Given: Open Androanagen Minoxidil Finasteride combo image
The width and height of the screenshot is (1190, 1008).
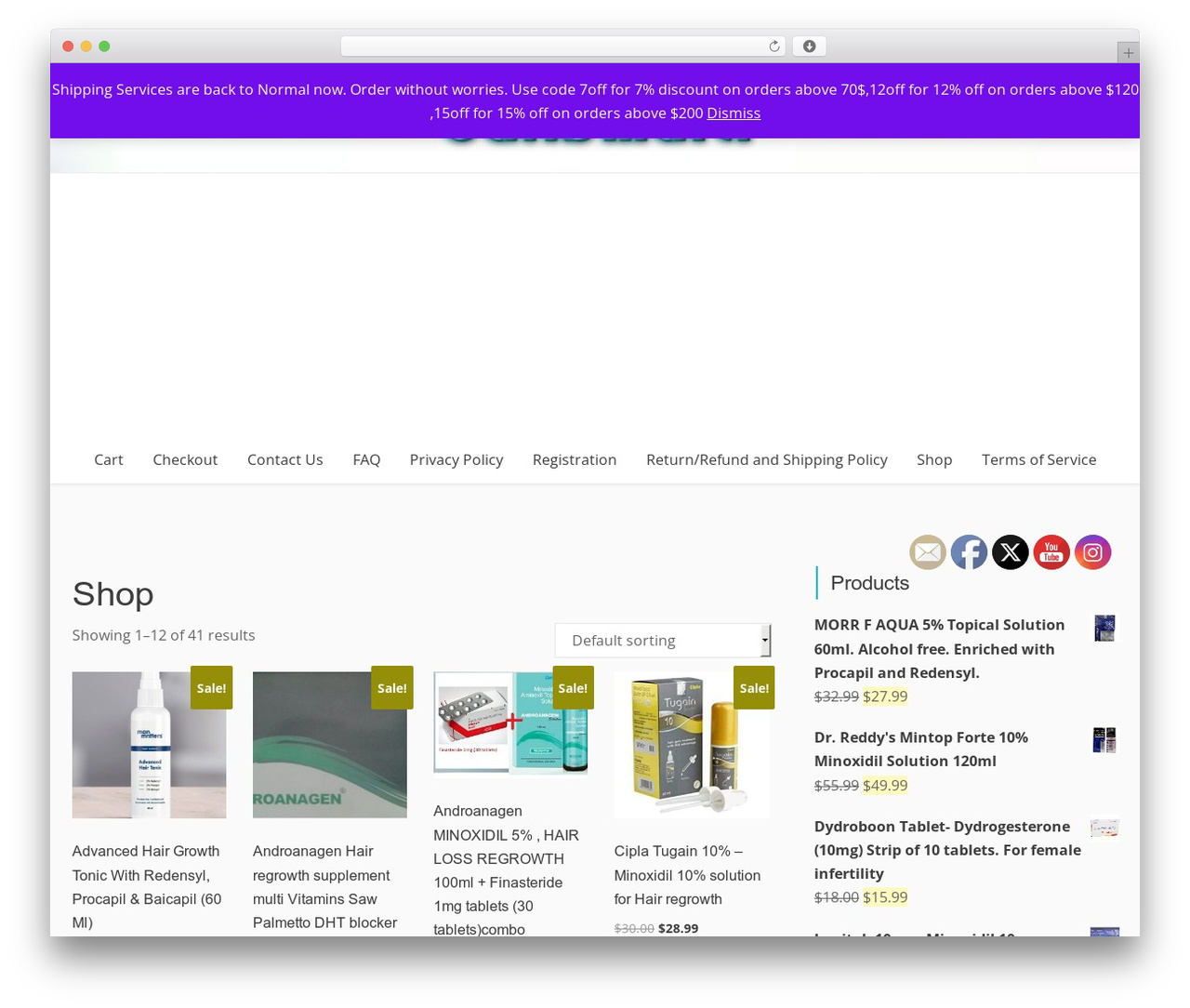Looking at the screenshot, I should pyautogui.click(x=510, y=723).
